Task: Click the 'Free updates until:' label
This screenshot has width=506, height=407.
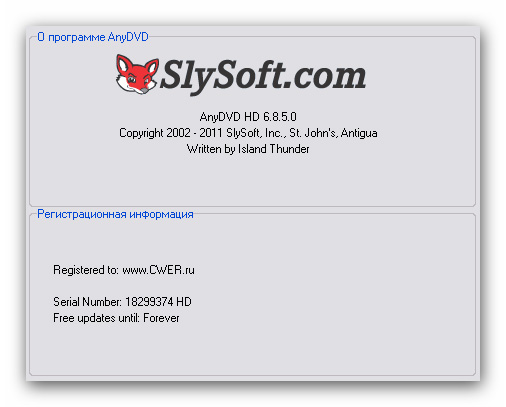Action: [x=96, y=318]
